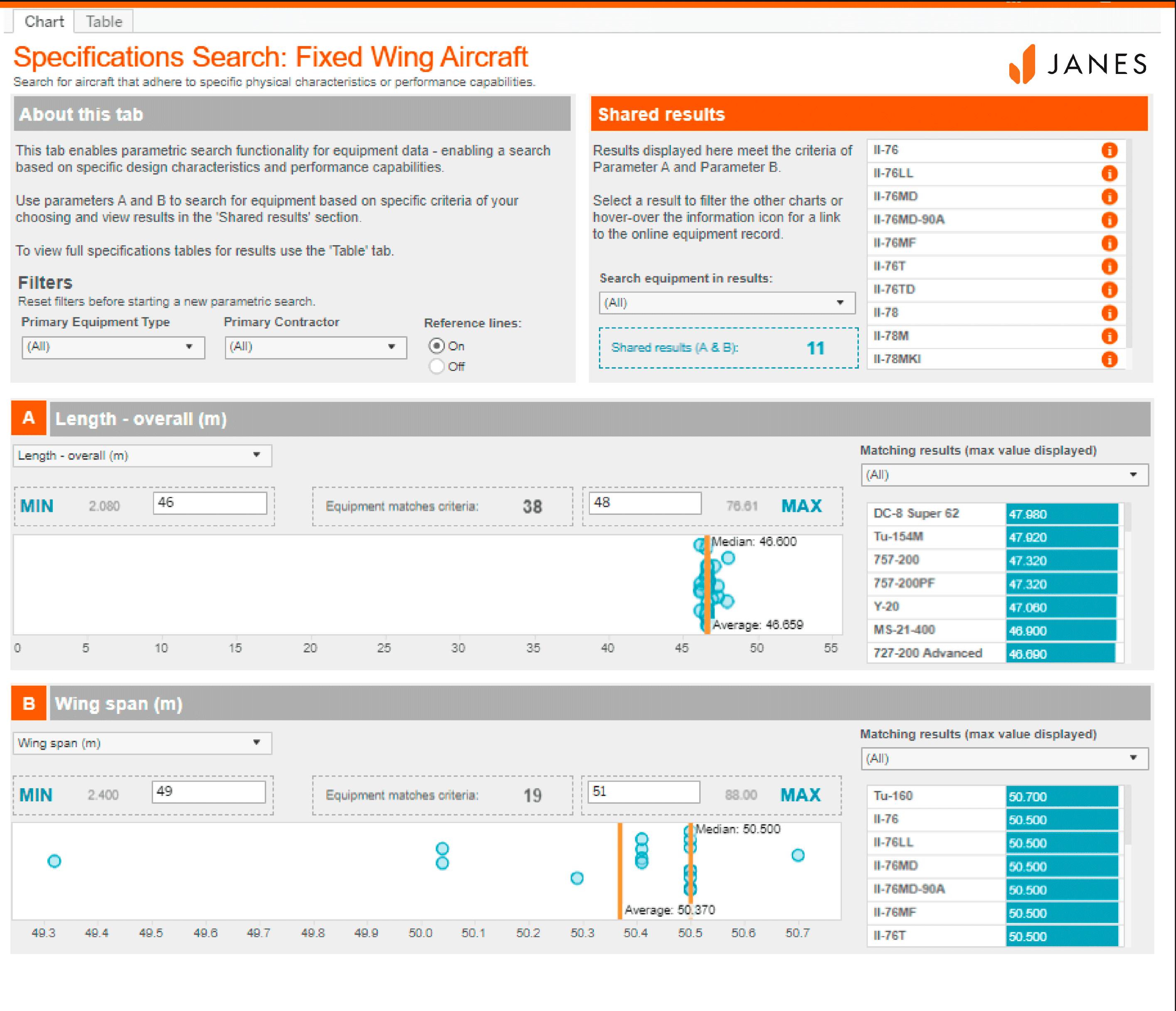Select the Off reference lines option
The image size is (1176, 1011).
point(436,367)
